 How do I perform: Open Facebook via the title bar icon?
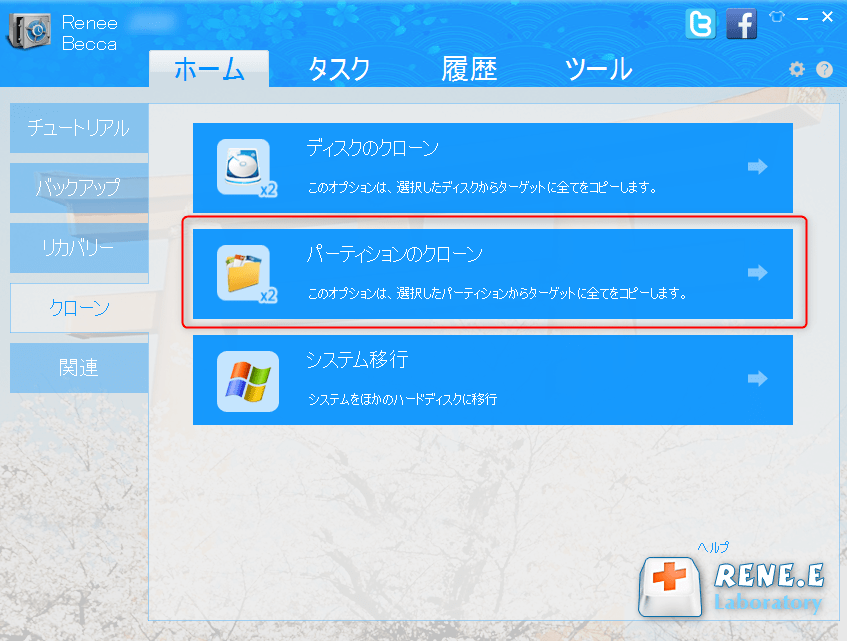tap(741, 24)
